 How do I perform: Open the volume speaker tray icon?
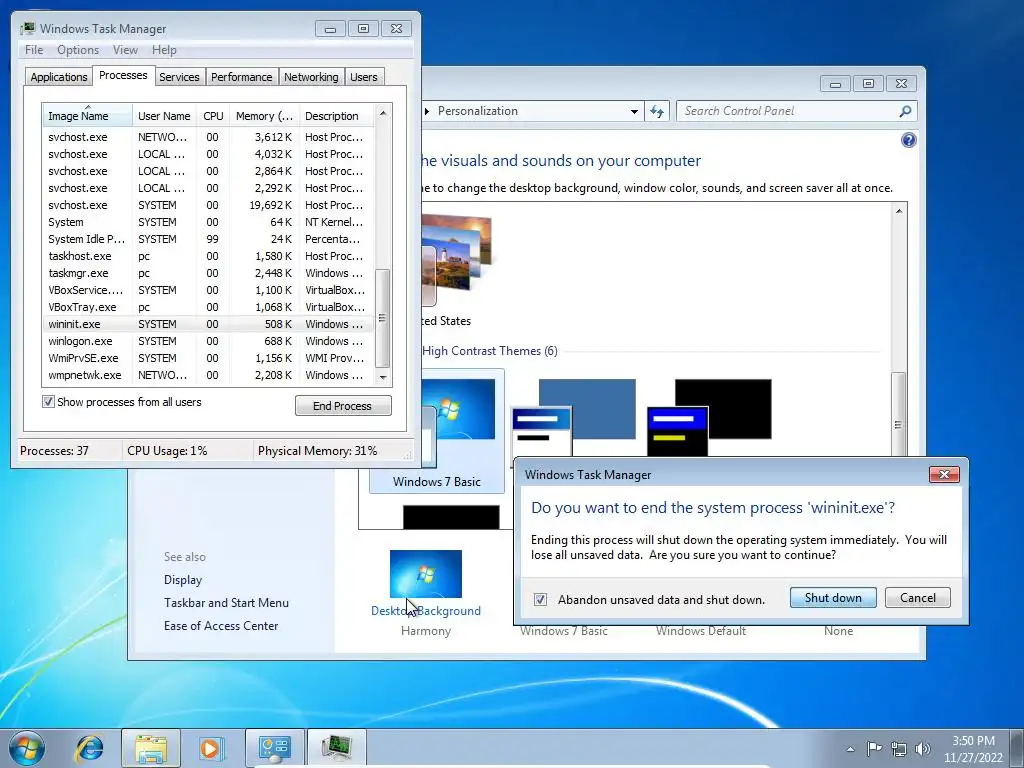(x=923, y=748)
